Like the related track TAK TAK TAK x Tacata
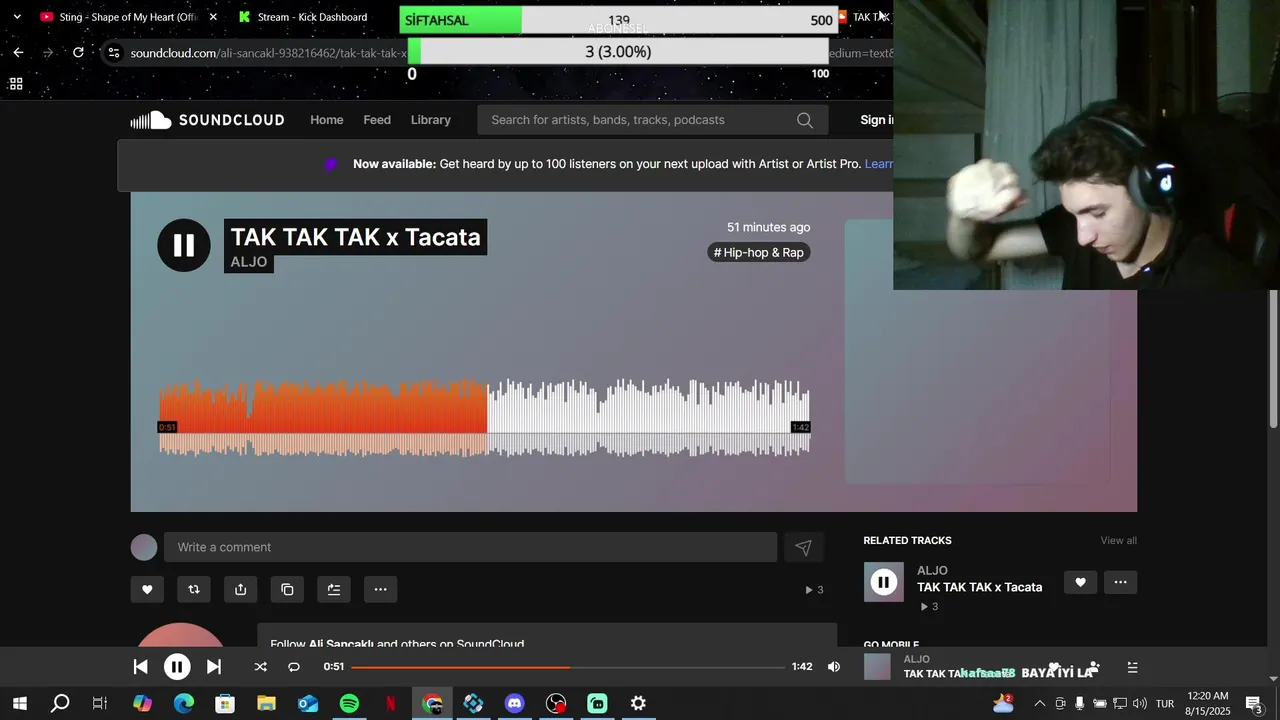The image size is (1280, 720). 1080,582
